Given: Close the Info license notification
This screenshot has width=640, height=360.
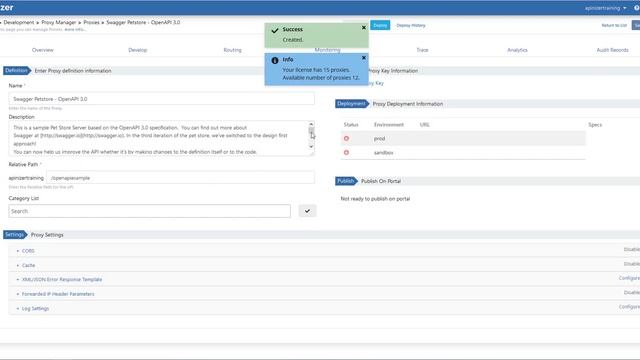Looking at the screenshot, I should pos(364,58).
